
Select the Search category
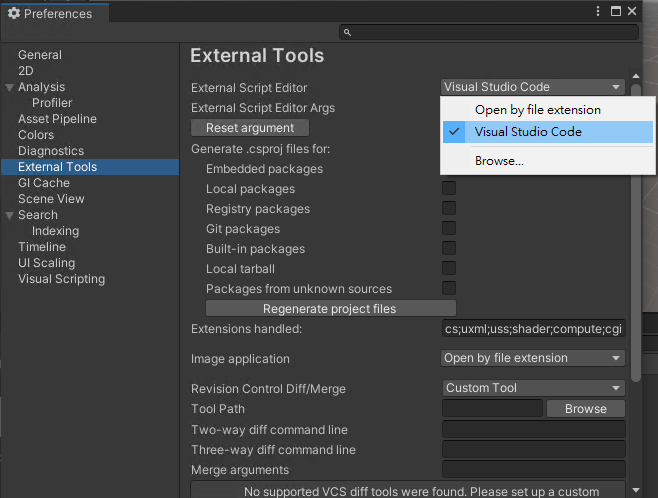point(38,215)
